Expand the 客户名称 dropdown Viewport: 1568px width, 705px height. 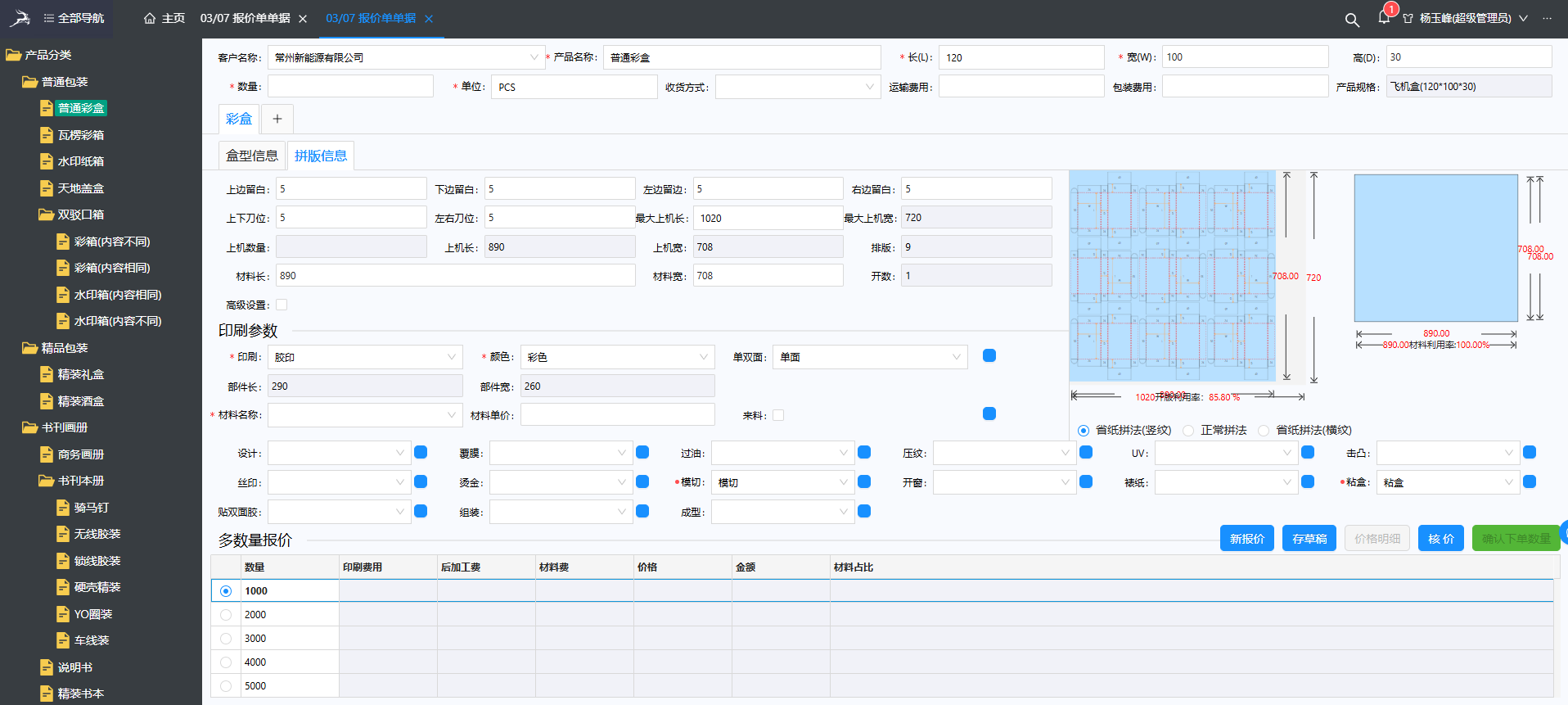[534, 57]
